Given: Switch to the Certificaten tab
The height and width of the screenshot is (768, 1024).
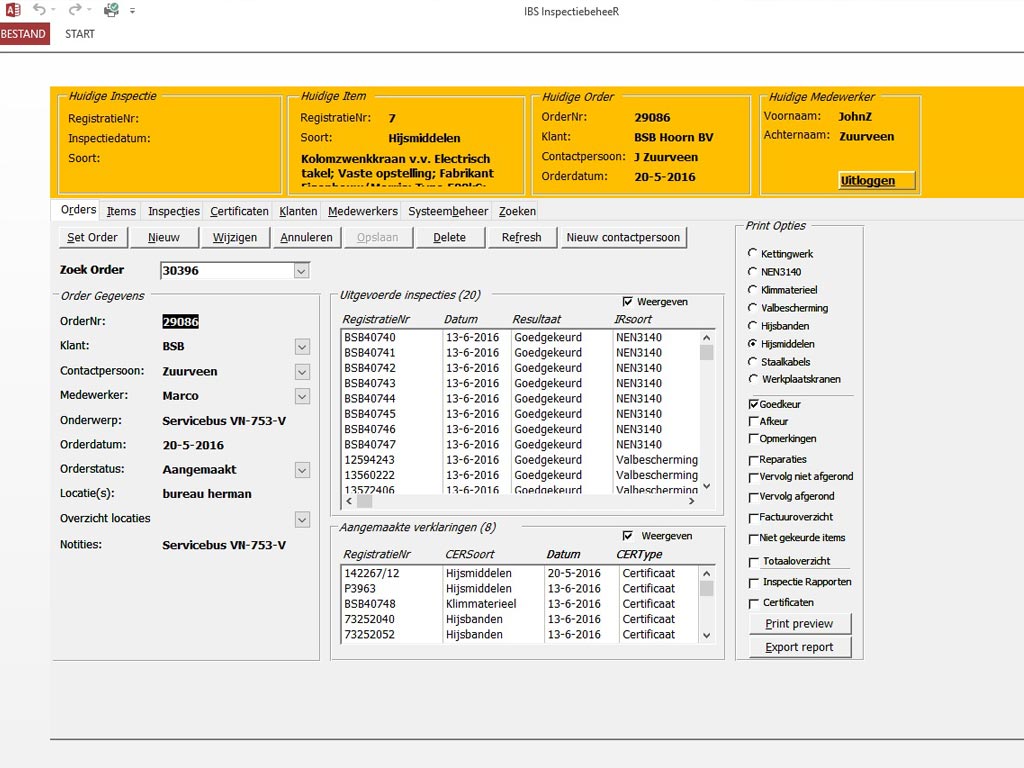Looking at the screenshot, I should click(239, 211).
